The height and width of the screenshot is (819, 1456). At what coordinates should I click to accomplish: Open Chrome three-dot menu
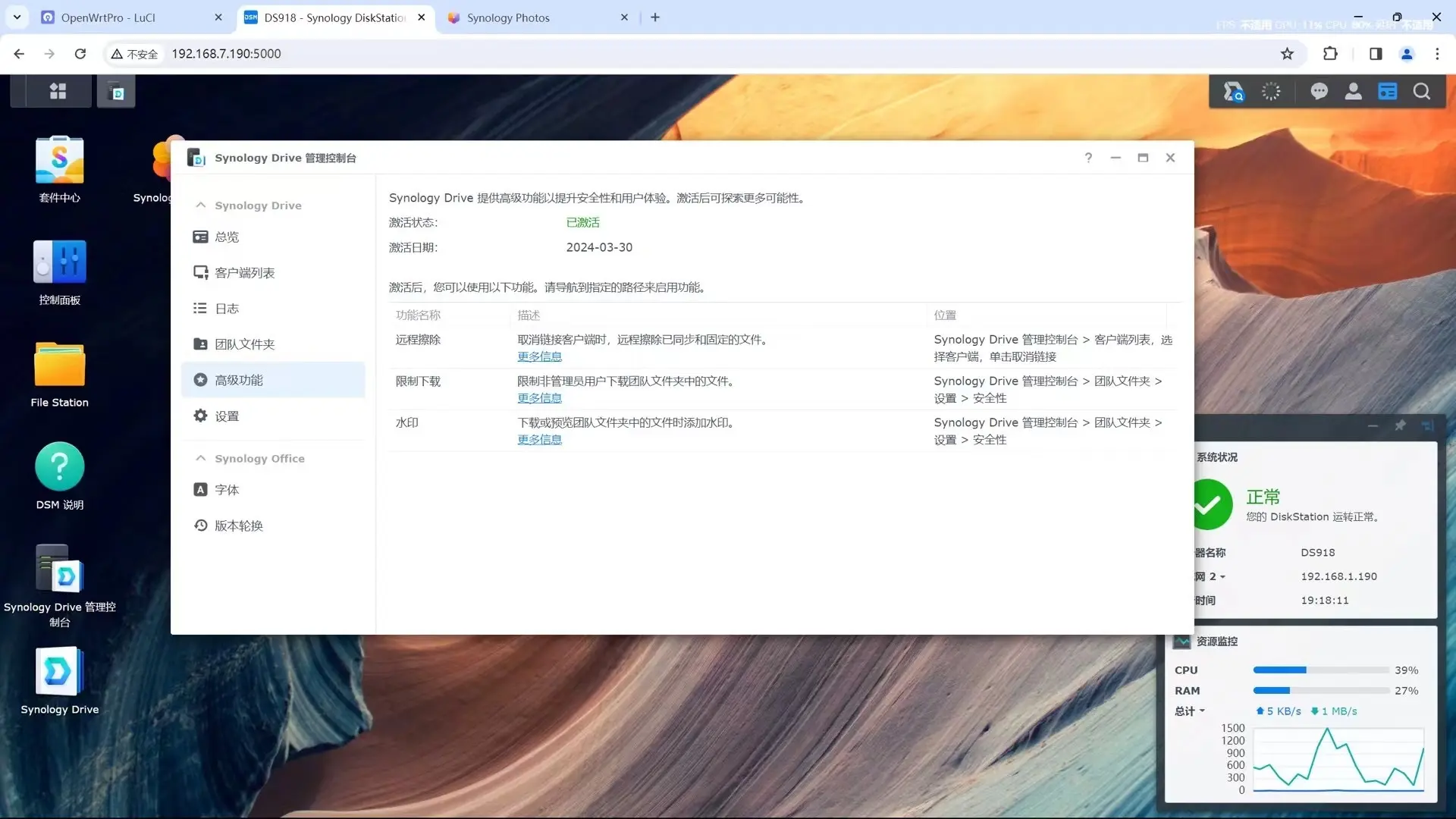pyautogui.click(x=1437, y=54)
